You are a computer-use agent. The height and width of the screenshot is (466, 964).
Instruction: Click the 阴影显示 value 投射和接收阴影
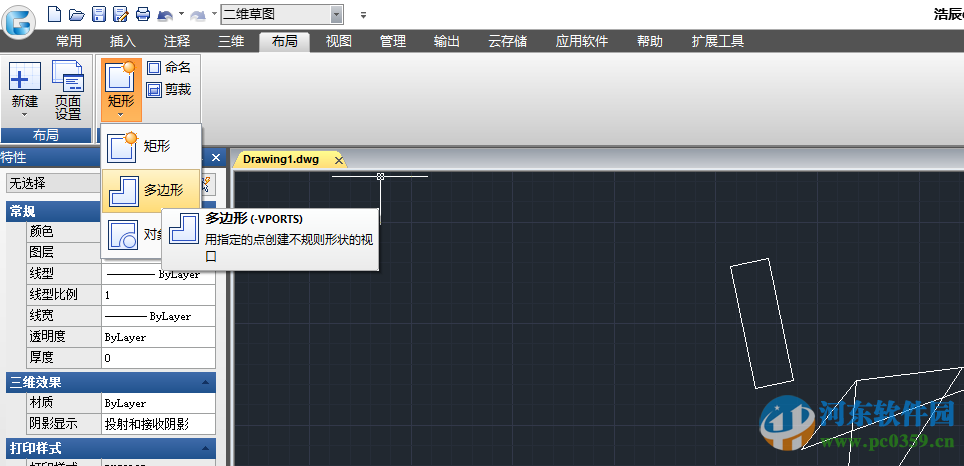coord(159,424)
